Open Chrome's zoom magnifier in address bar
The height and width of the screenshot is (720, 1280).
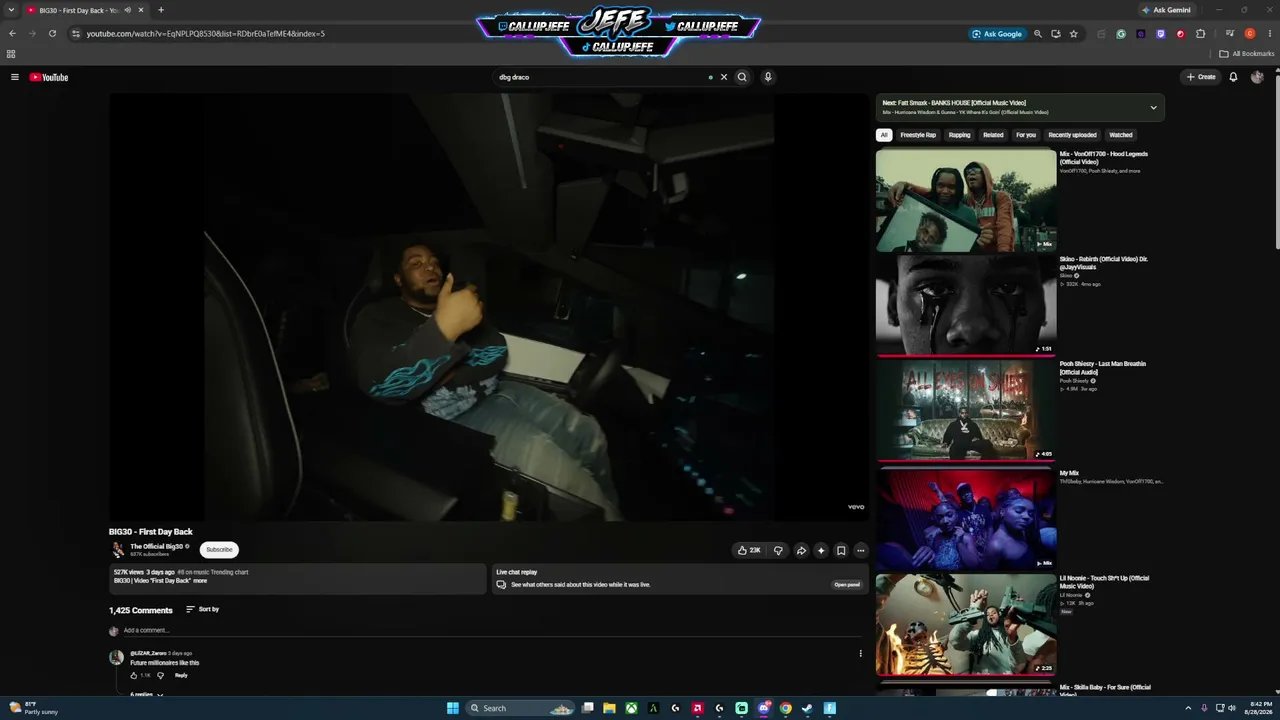(1038, 33)
